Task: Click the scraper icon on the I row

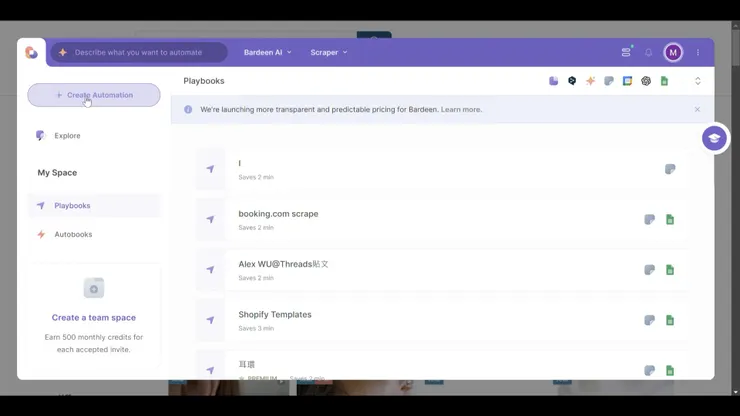Action: [x=670, y=169]
